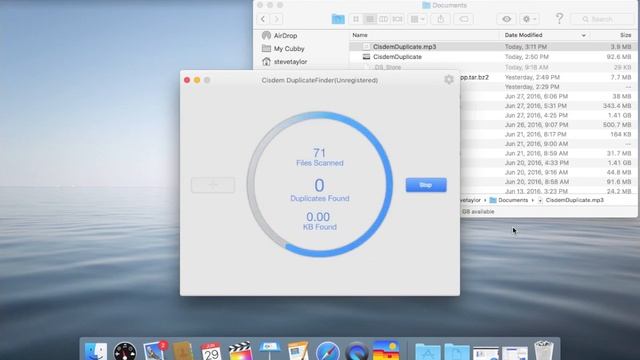Click the row sized 500.7 MB
The image size is (640, 360).
click(x=548, y=124)
